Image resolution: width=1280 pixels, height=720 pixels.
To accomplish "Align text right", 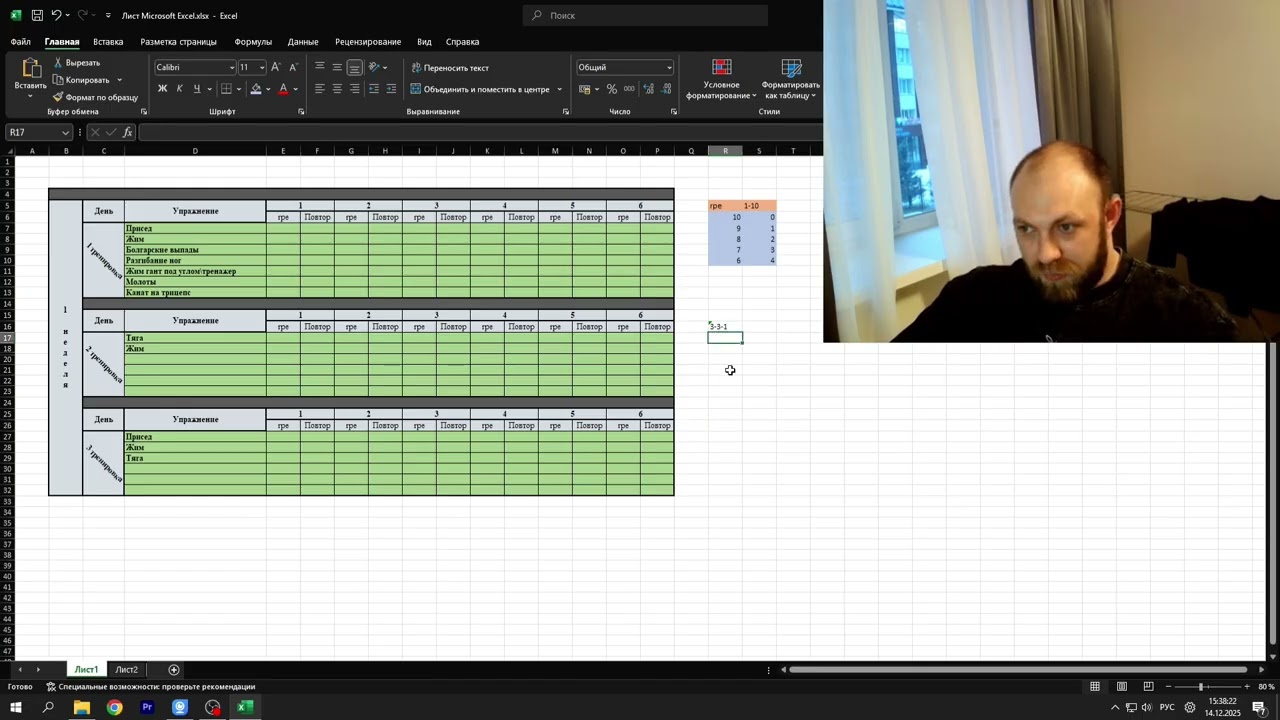I will [x=355, y=89].
